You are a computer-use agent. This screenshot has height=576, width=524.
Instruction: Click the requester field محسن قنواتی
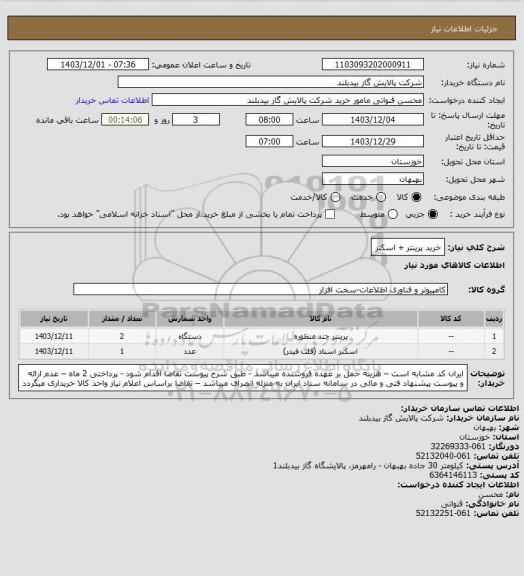pos(288,100)
